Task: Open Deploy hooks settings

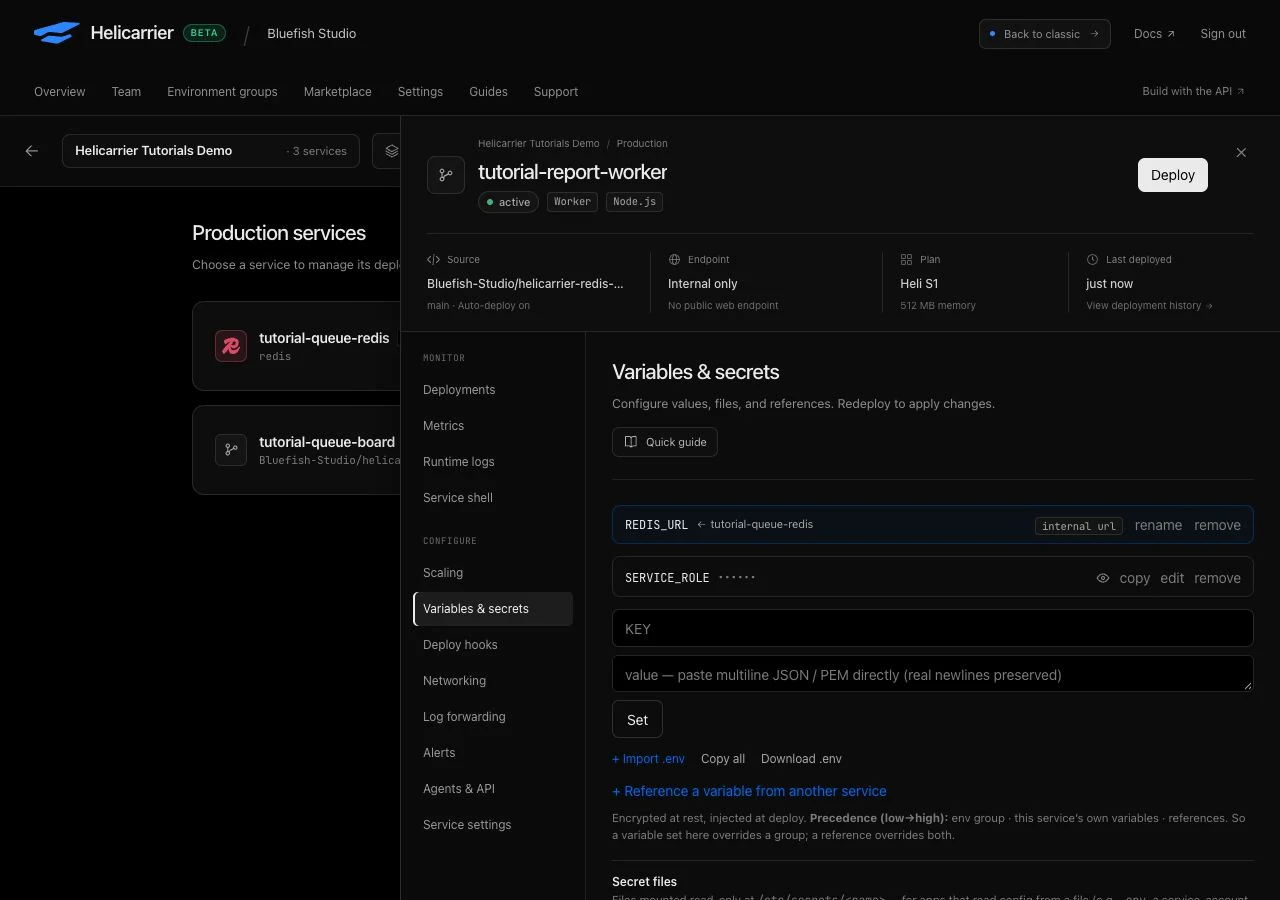Action: coord(493,645)
